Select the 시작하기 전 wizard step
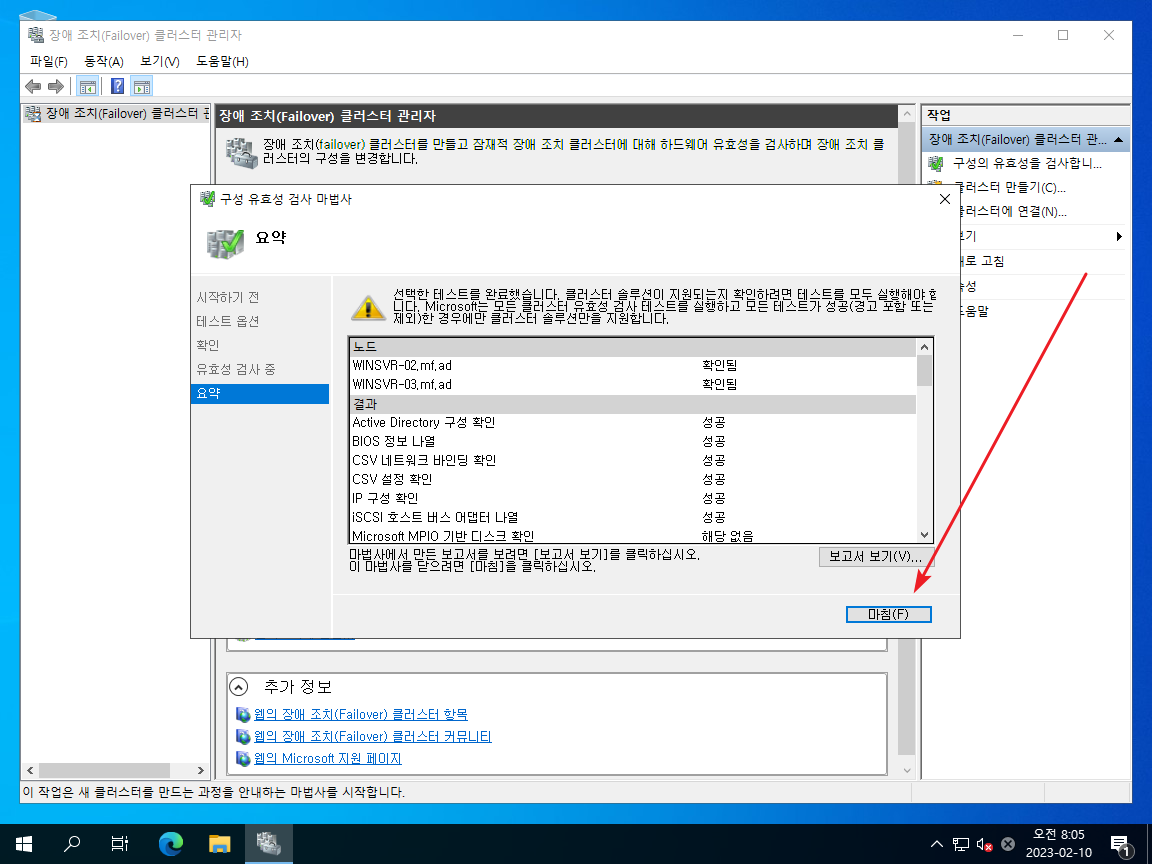Viewport: 1152px width, 864px height. pyautogui.click(x=228, y=297)
